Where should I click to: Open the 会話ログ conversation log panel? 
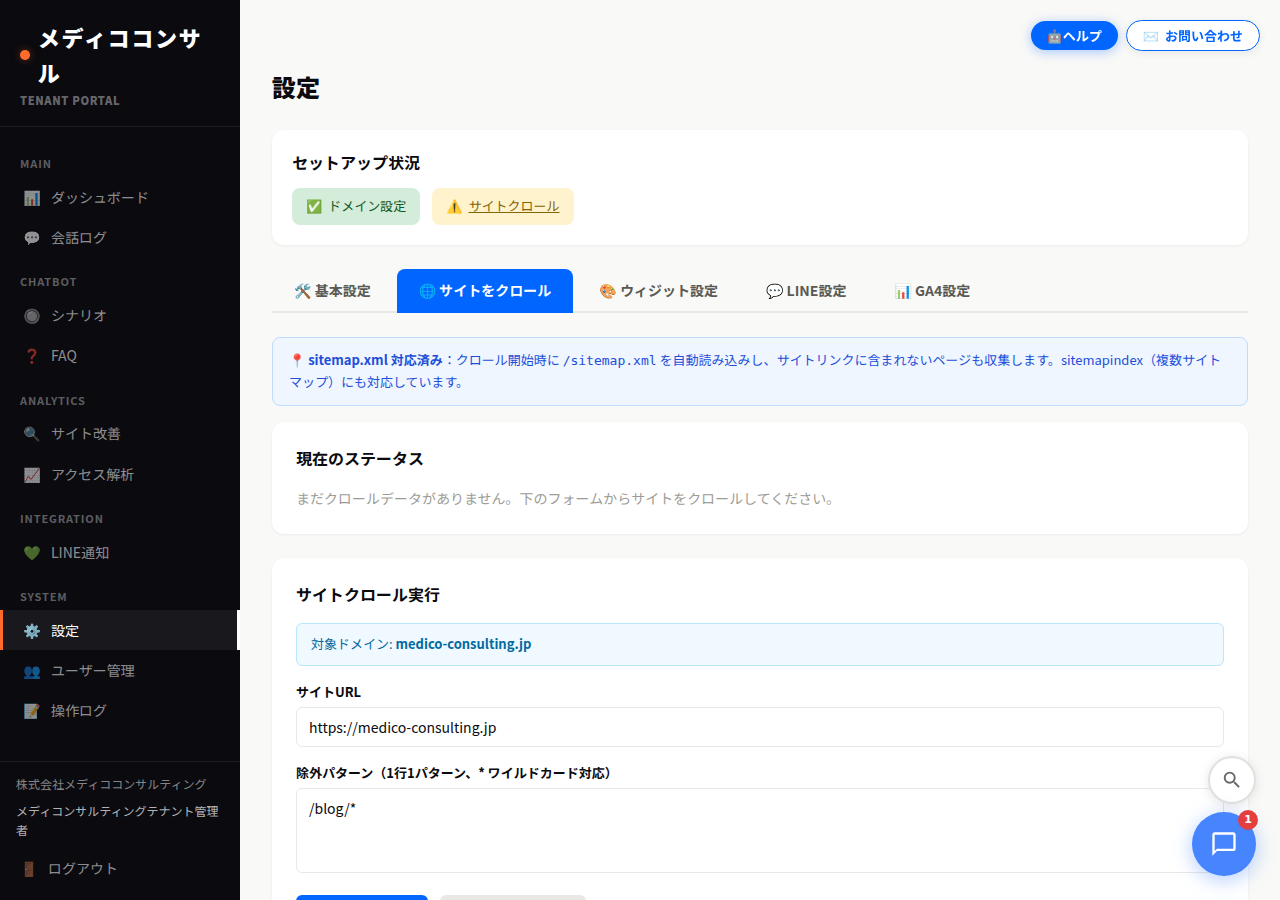pos(81,237)
